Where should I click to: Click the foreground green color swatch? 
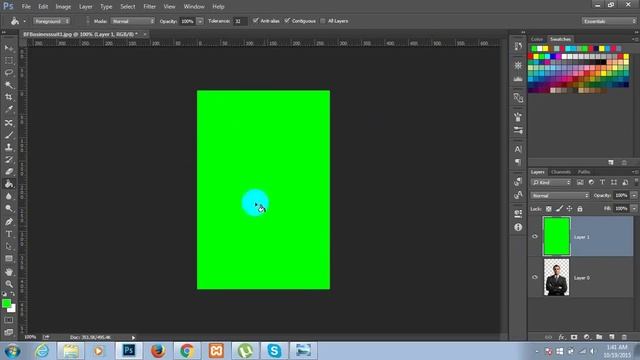(x=7, y=303)
